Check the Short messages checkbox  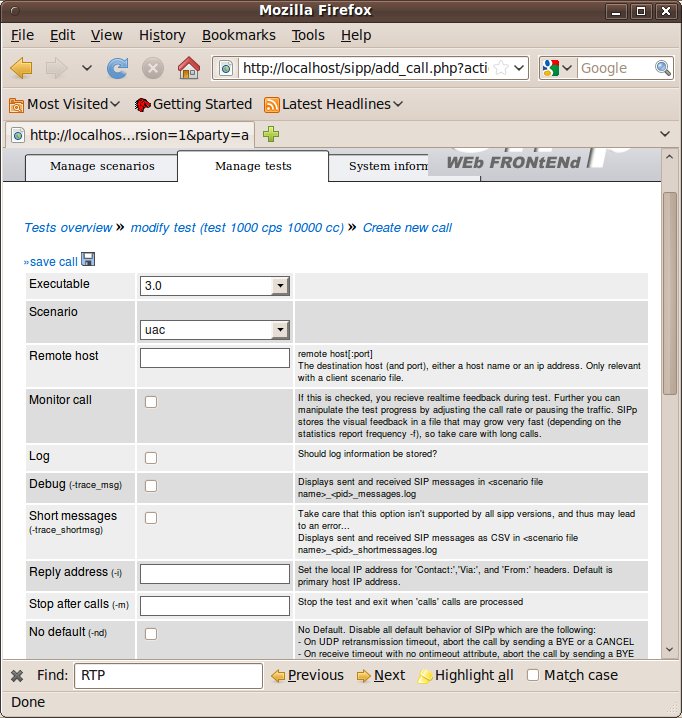151,518
